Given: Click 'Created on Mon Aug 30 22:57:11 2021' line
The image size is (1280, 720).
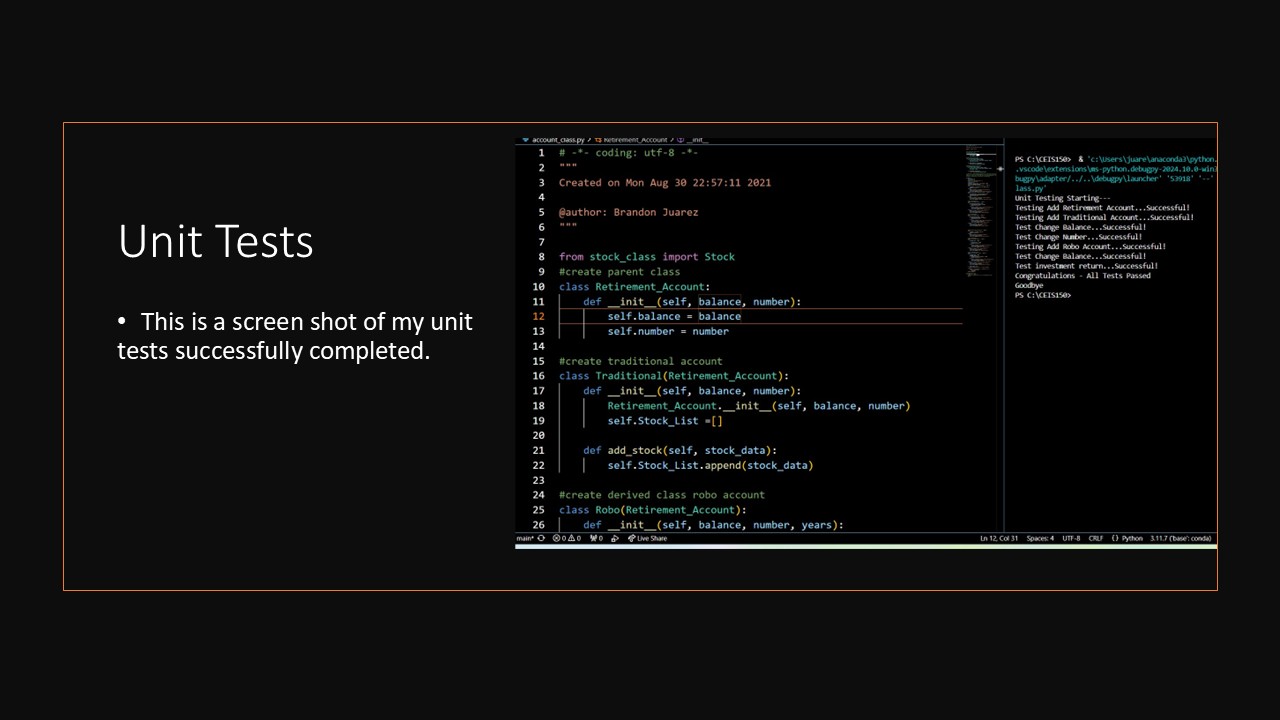Looking at the screenshot, I should (x=665, y=183).
